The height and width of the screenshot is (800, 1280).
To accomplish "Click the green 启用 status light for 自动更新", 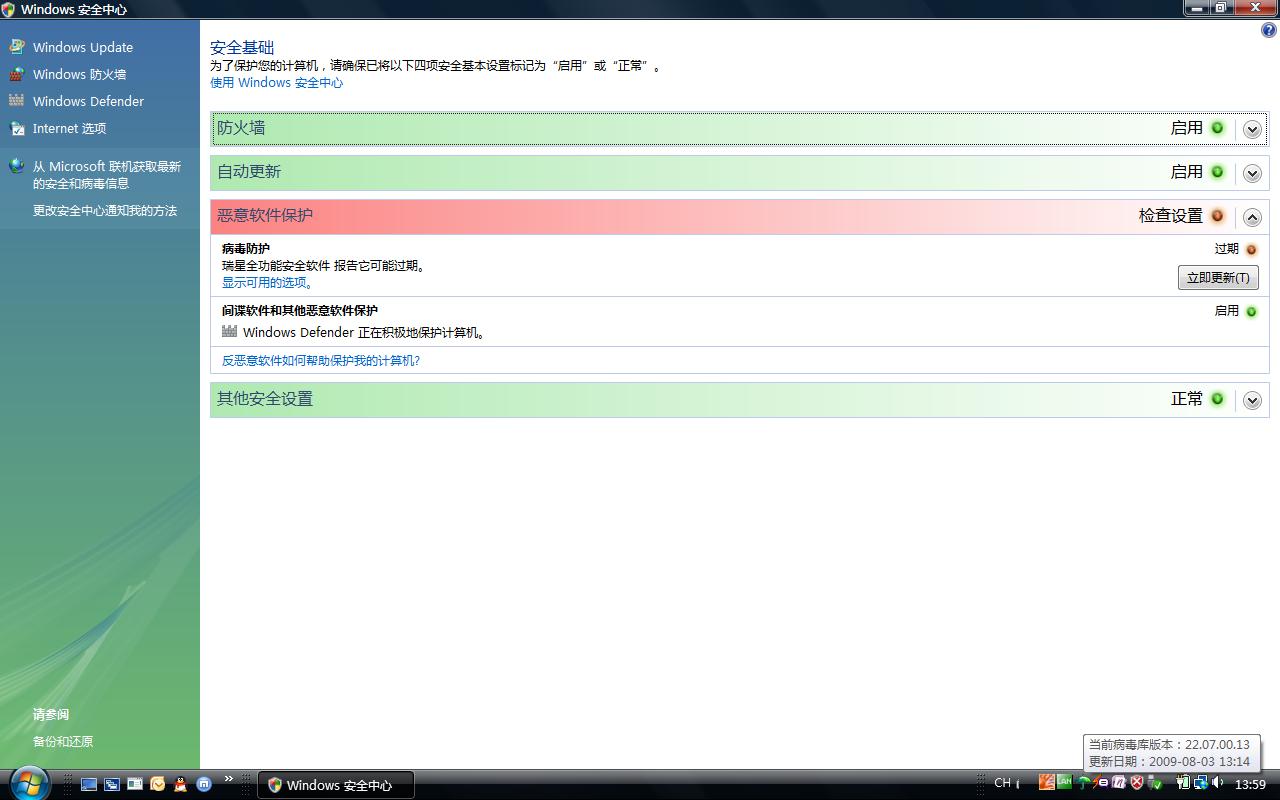I will pyautogui.click(x=1217, y=172).
